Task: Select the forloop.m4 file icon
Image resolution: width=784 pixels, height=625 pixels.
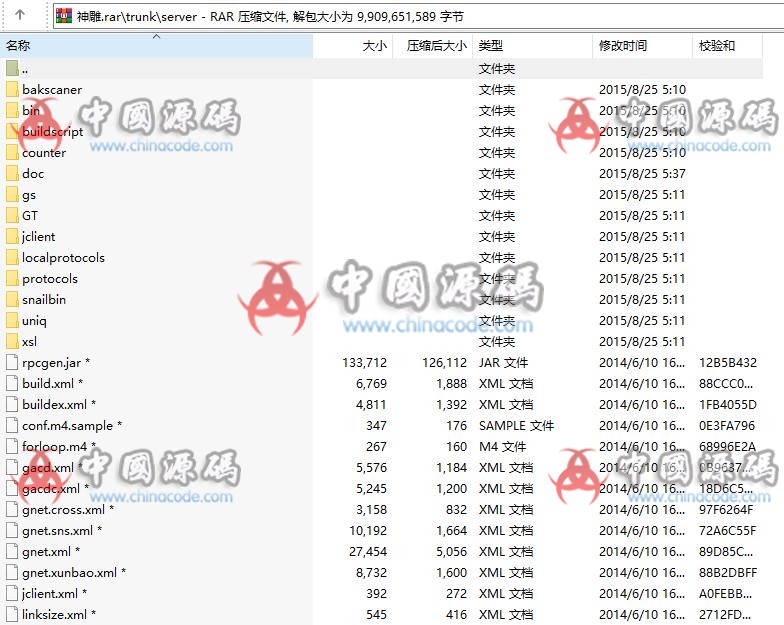Action: point(12,446)
